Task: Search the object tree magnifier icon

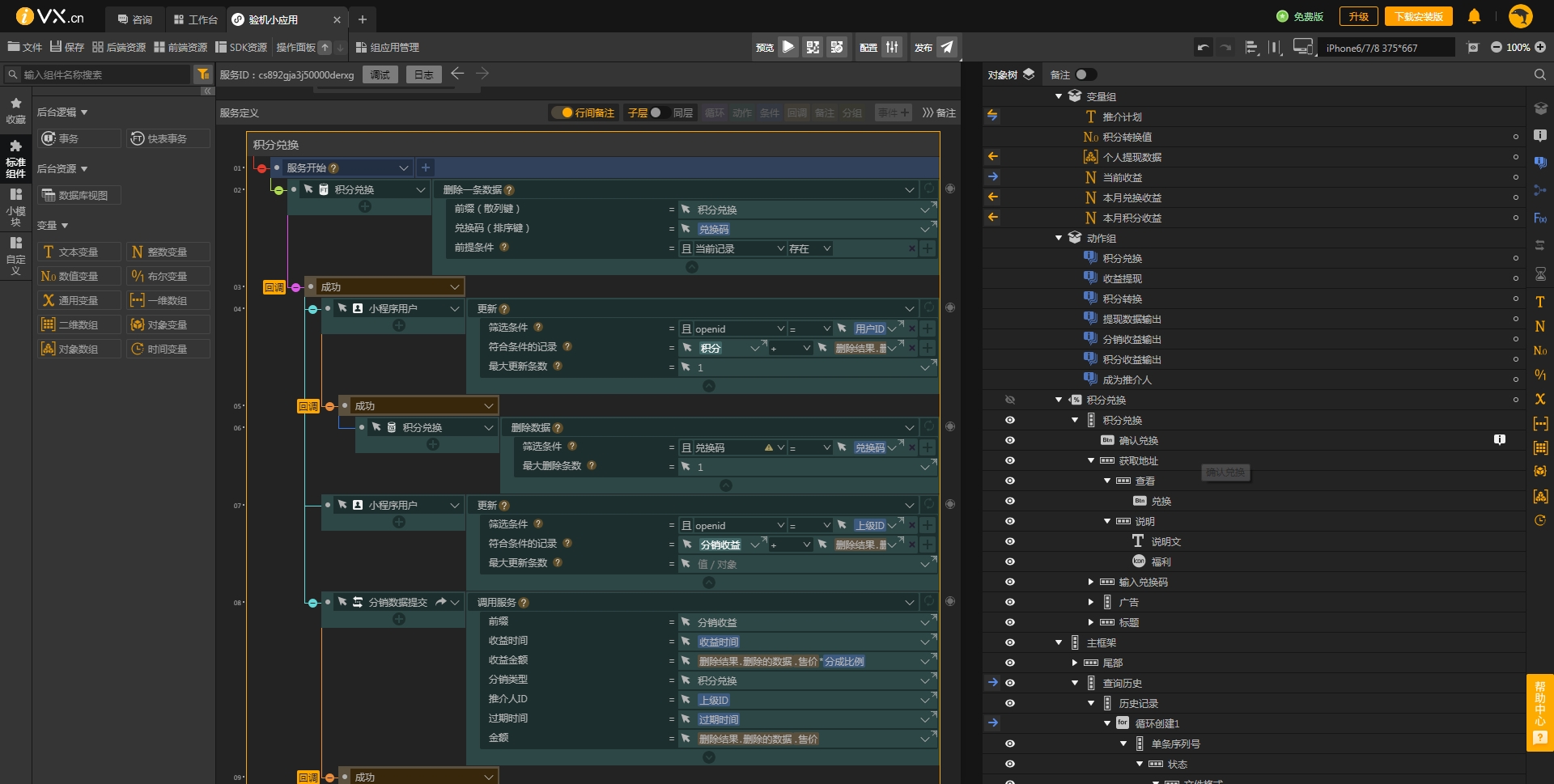Action: (x=1539, y=74)
